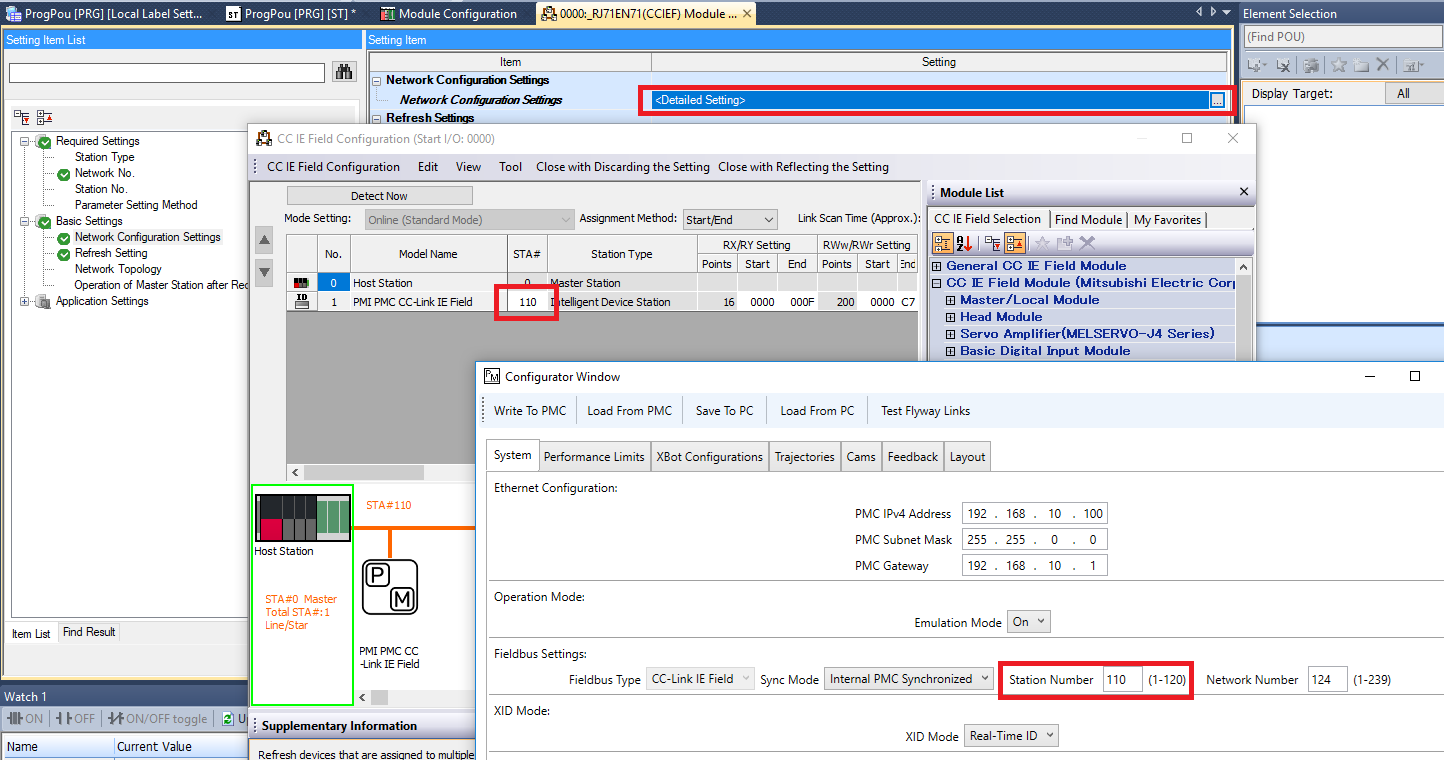Screen dimensions: 1444x760
Task: Open the XID Mode dropdown
Action: tap(1010, 736)
